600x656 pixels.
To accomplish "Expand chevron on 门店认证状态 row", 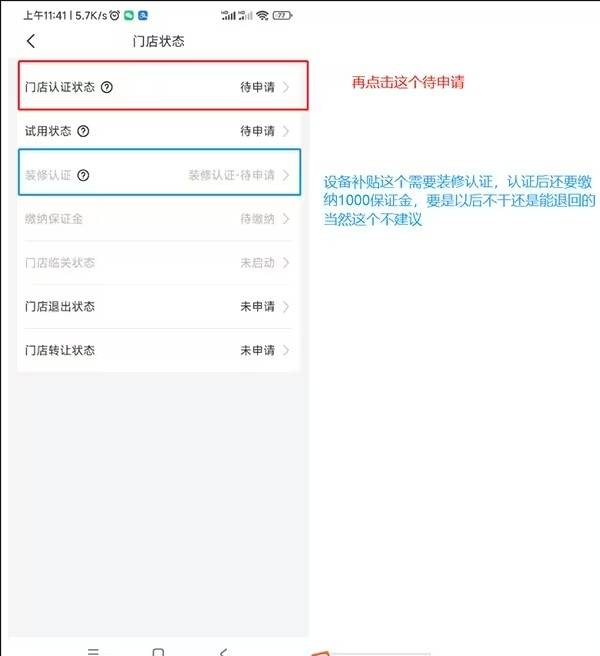I will click(x=286, y=87).
